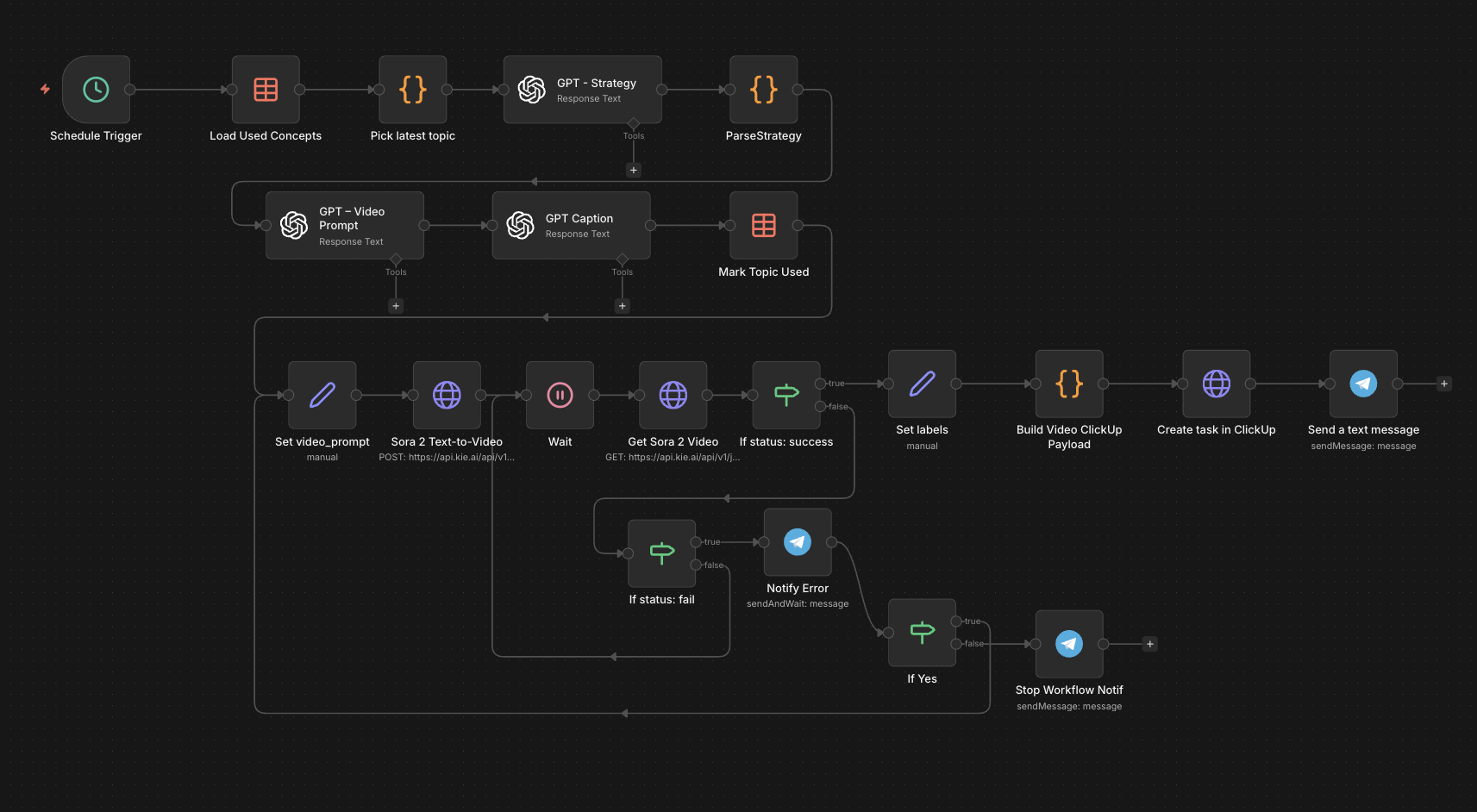The height and width of the screenshot is (812, 1477).
Task: Select the GPT Caption node
Action: [x=572, y=225]
